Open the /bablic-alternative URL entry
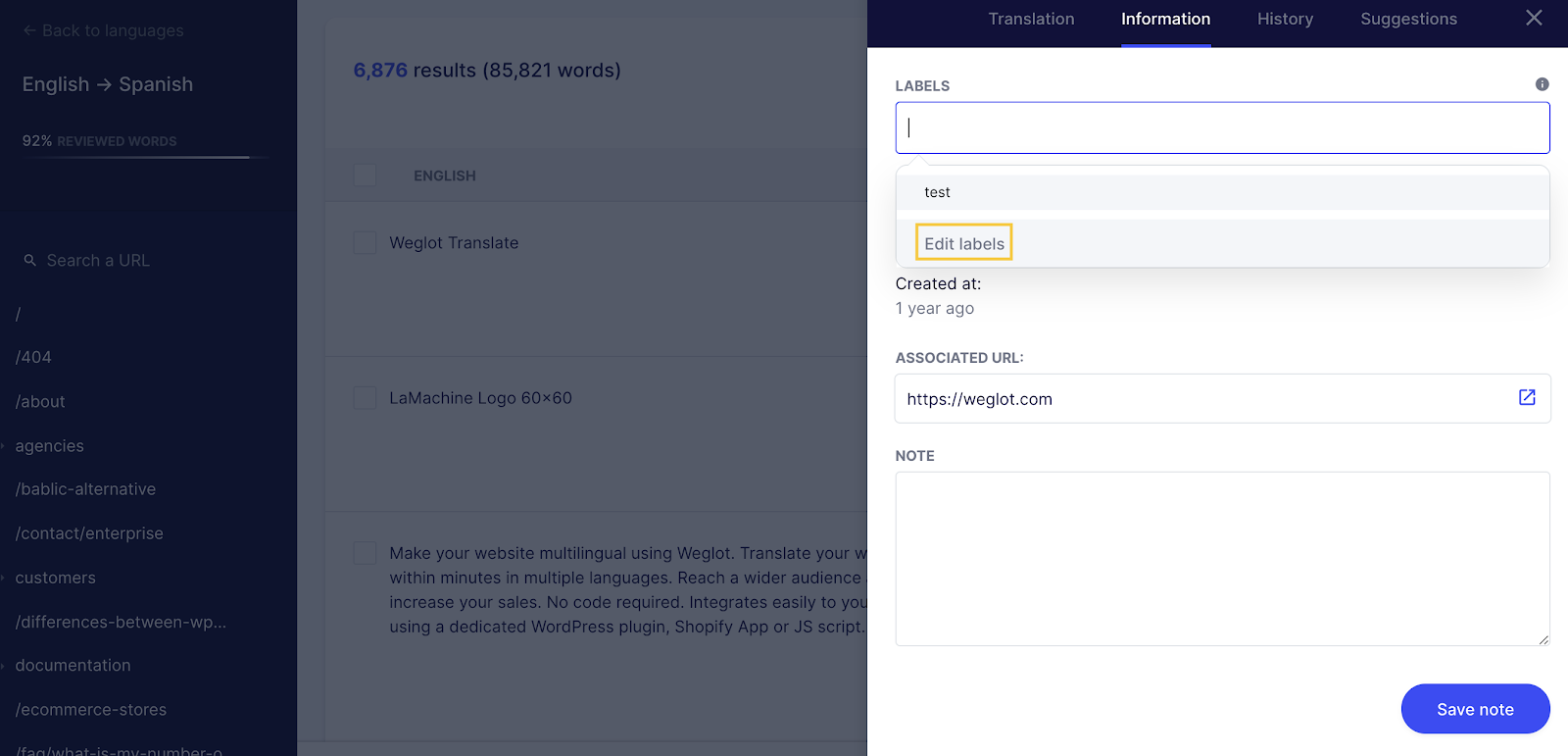The image size is (1568, 756). 85,488
